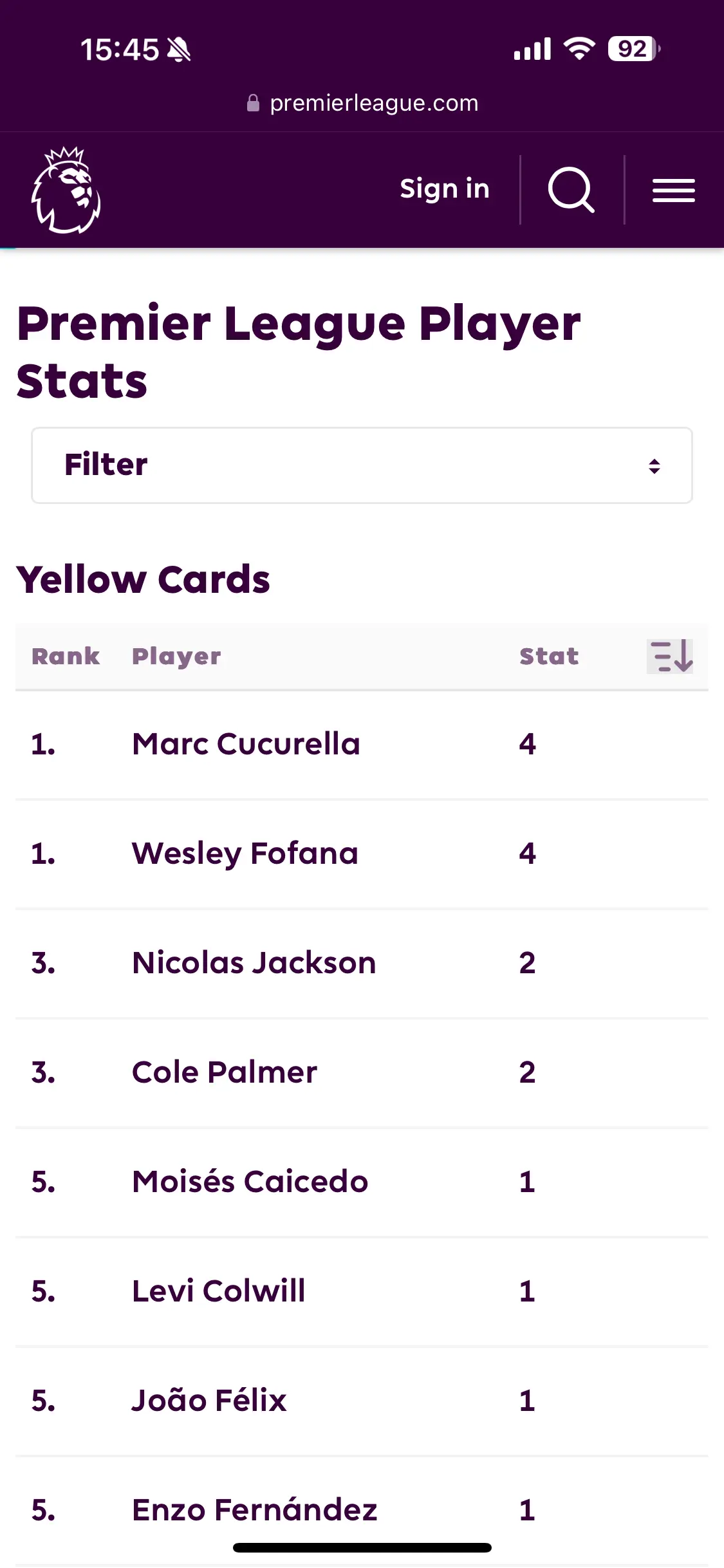This screenshot has height=1568, width=724.
Task: Click the Stat column header
Action: [x=549, y=656]
